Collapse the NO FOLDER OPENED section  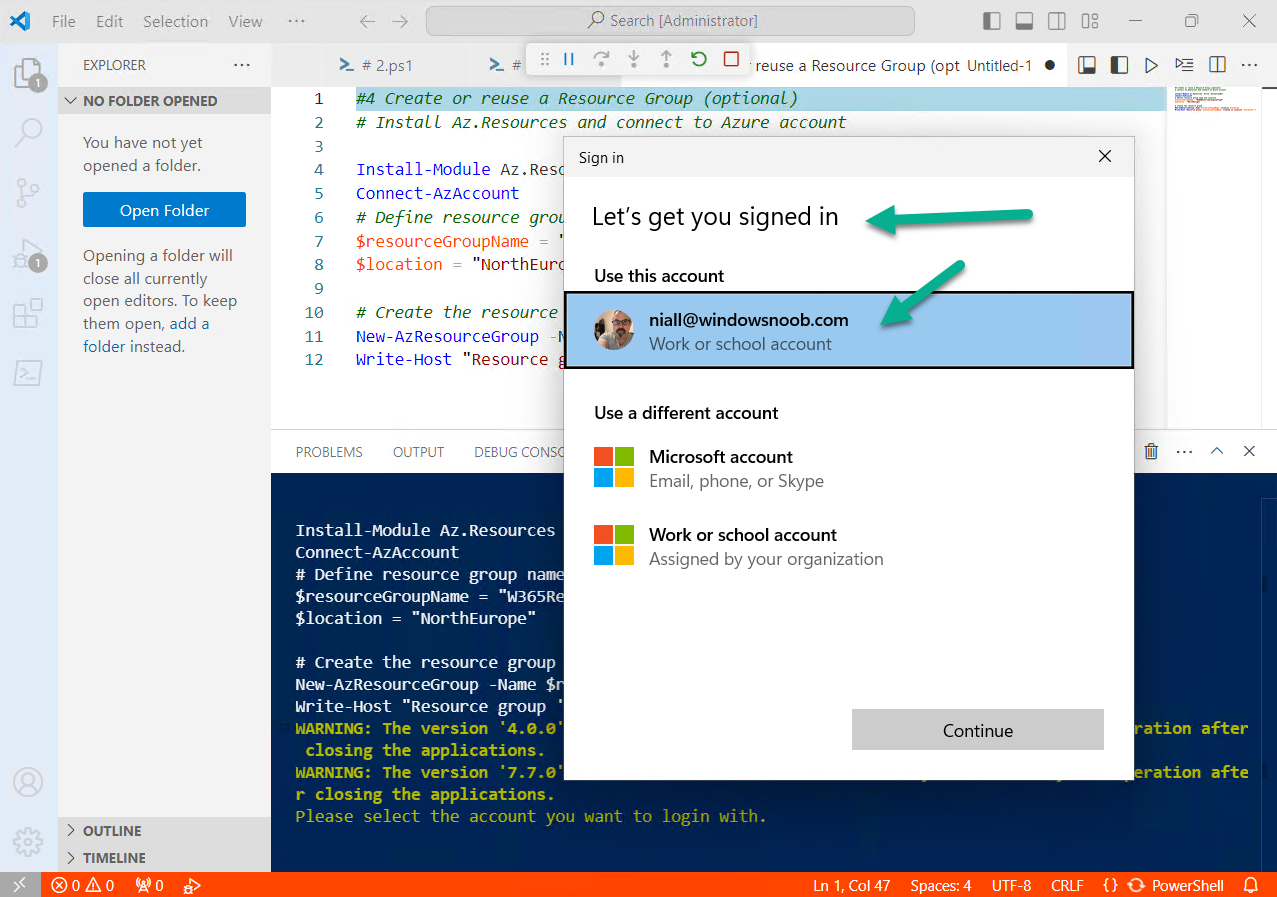(x=150, y=101)
